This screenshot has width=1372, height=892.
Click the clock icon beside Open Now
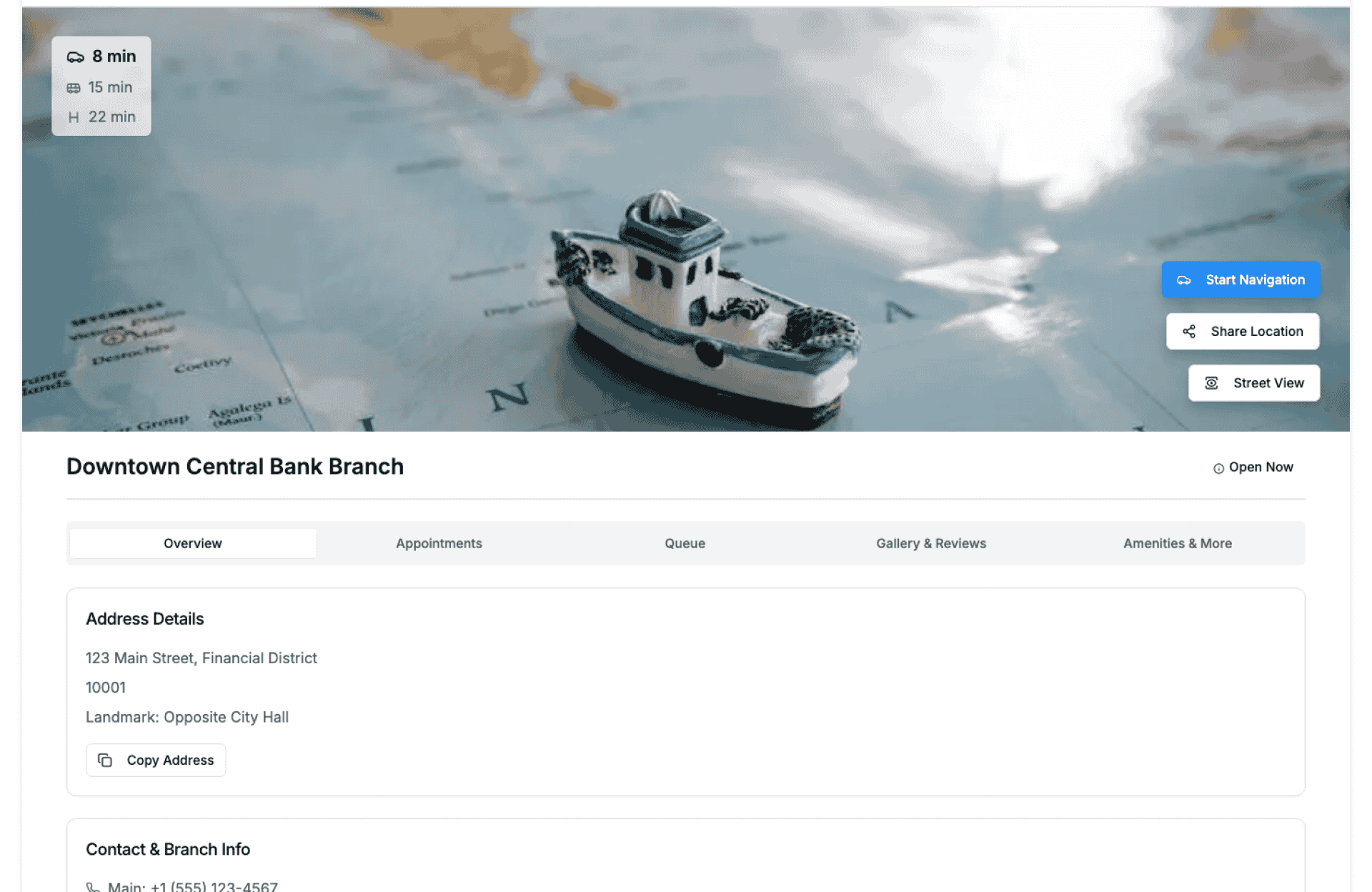coord(1218,468)
